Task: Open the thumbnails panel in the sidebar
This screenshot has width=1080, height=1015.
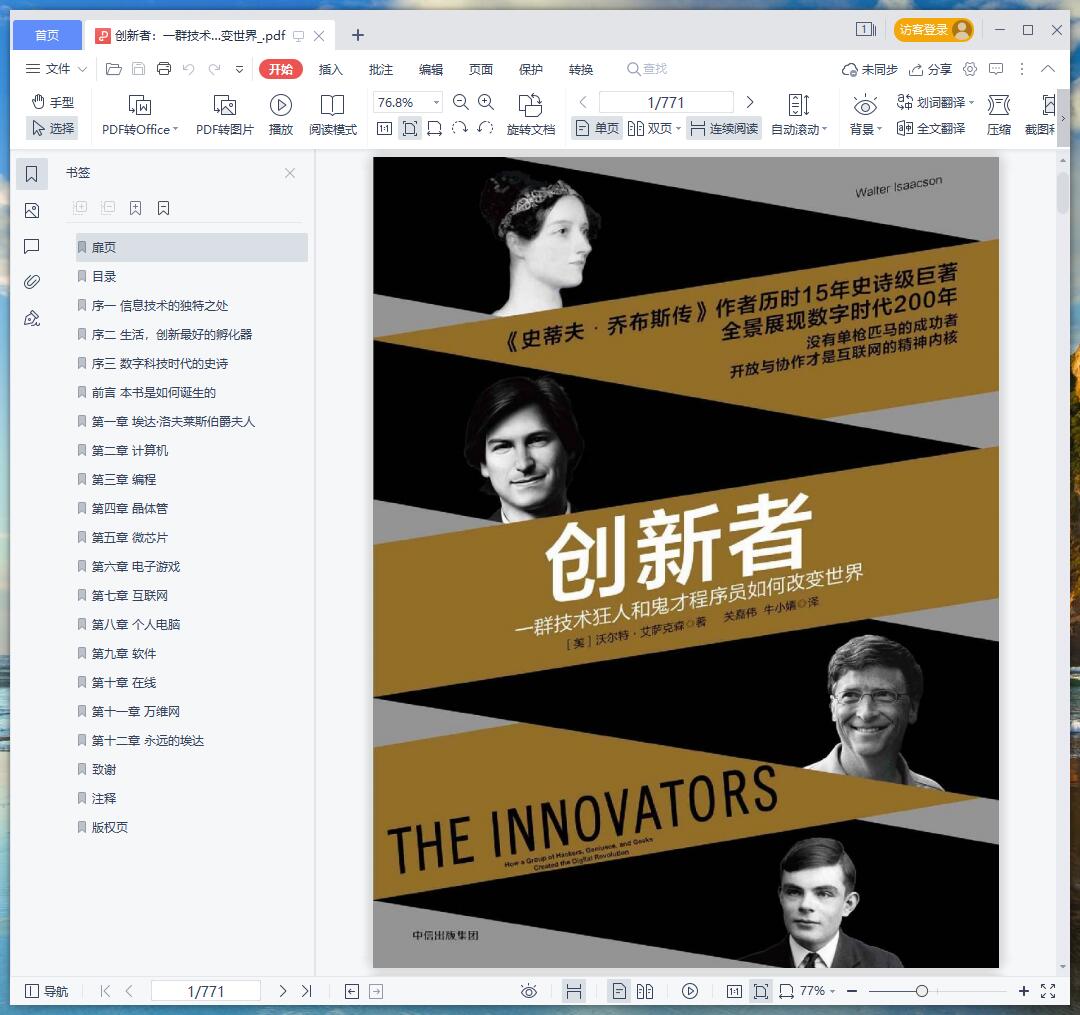Action: [x=32, y=211]
